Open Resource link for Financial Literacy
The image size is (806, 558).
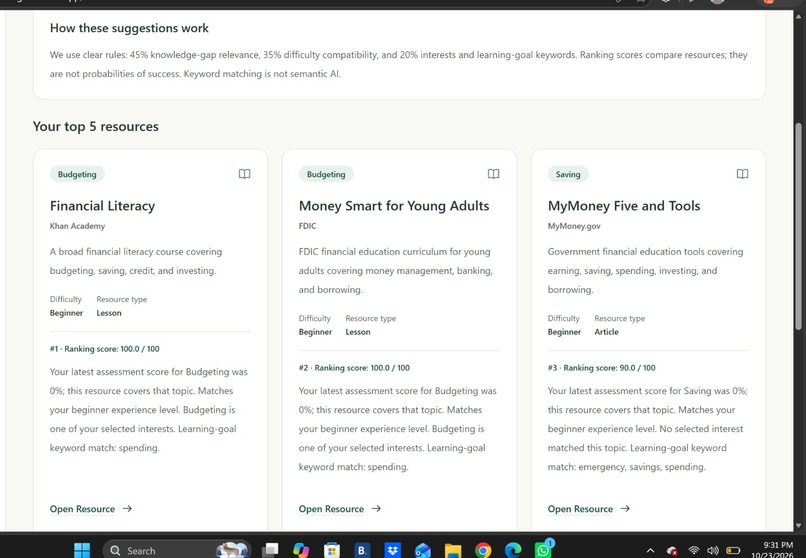[x=82, y=509]
